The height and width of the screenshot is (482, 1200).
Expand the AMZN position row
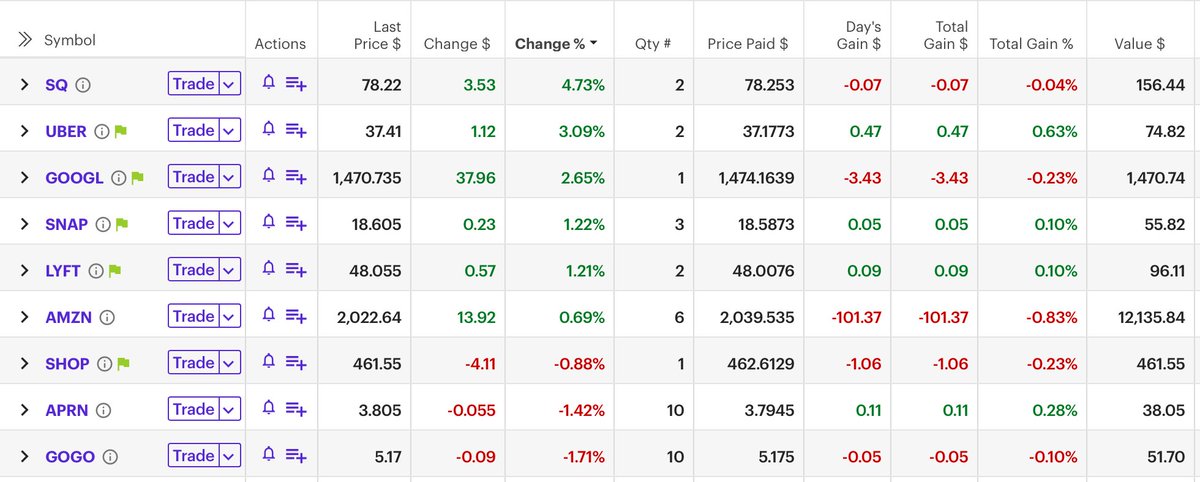click(x=25, y=318)
